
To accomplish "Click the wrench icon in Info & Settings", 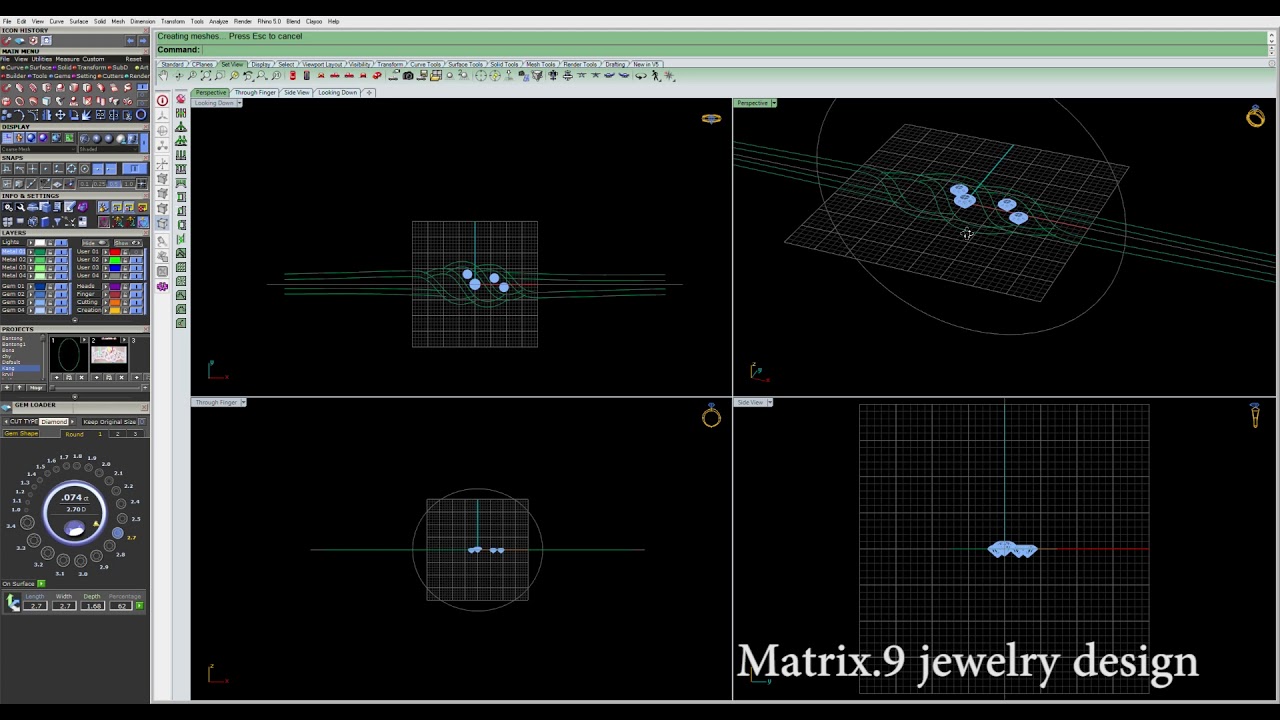I will (x=20, y=206).
